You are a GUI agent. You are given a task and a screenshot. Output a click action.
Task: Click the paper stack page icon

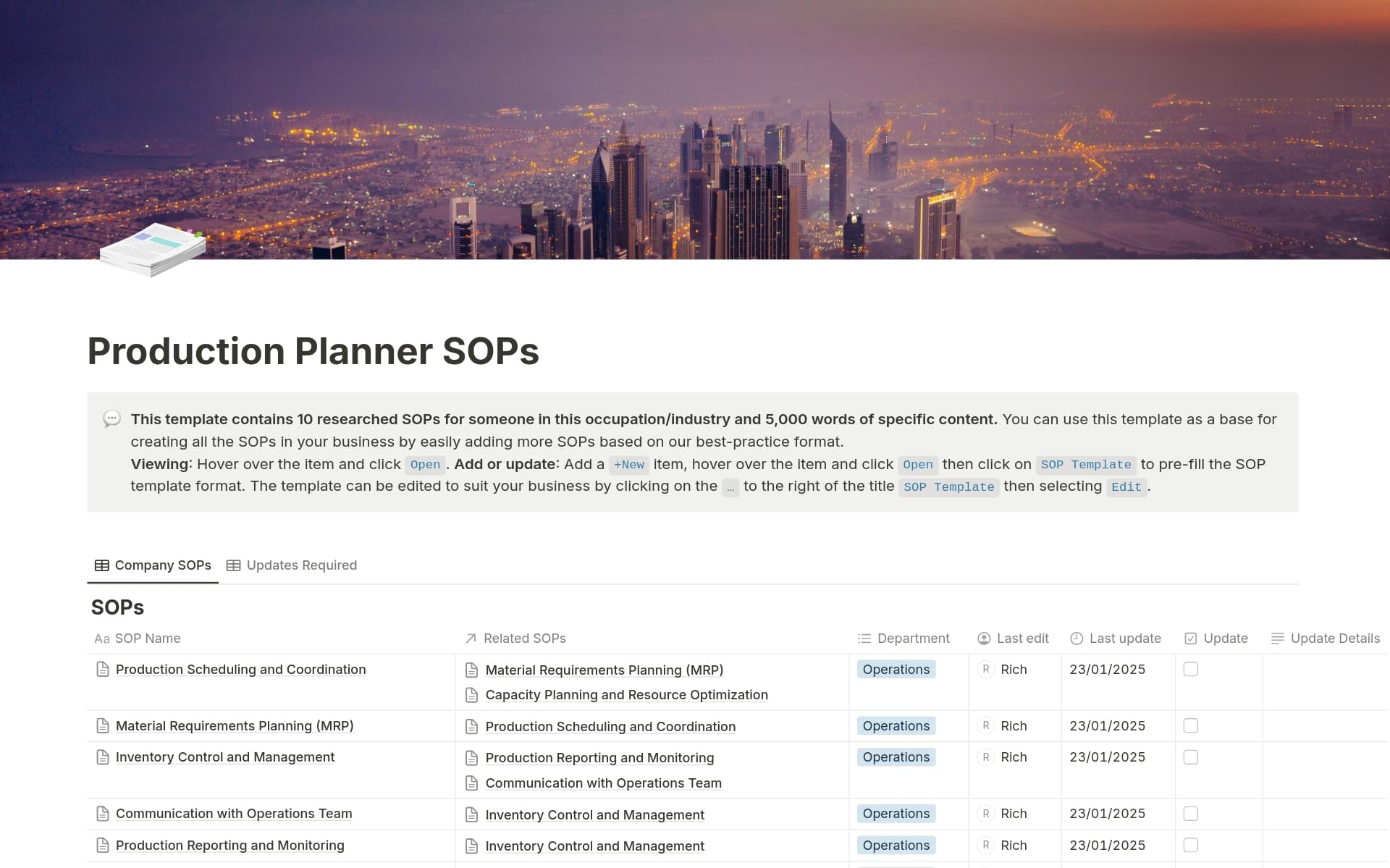pos(152,250)
